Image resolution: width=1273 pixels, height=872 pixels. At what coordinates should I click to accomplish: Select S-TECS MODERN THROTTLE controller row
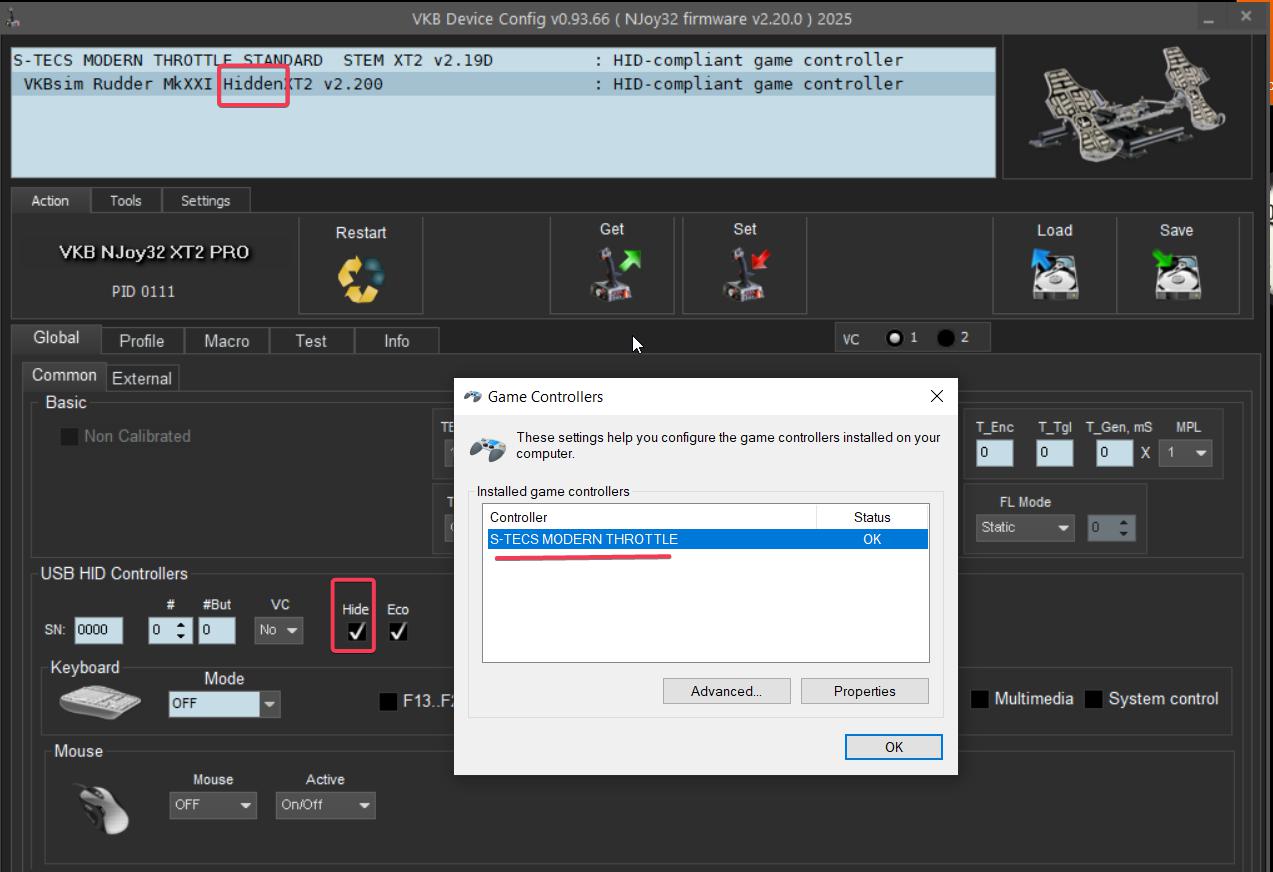click(x=708, y=539)
